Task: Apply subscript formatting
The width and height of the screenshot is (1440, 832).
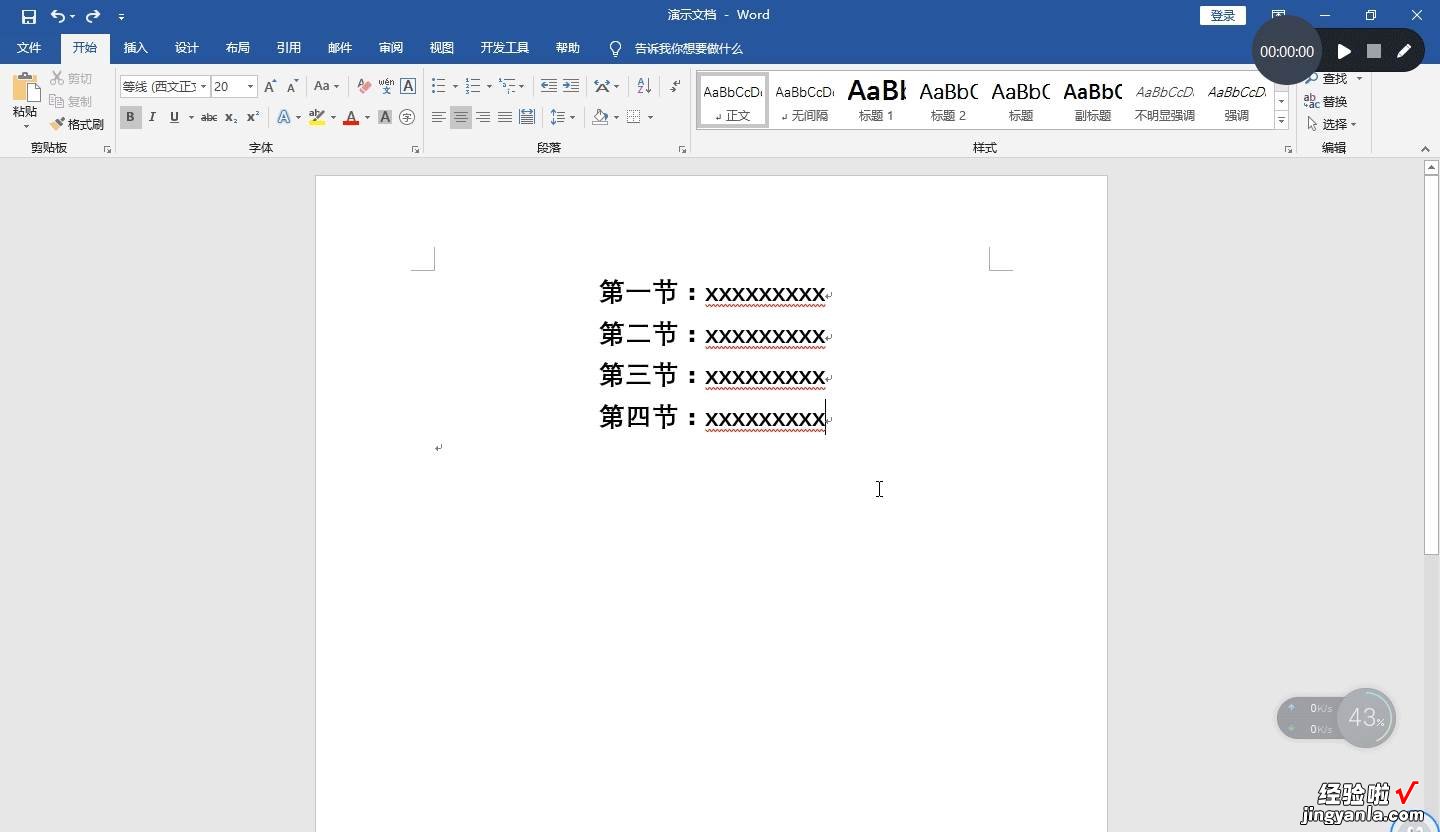Action: [231, 117]
